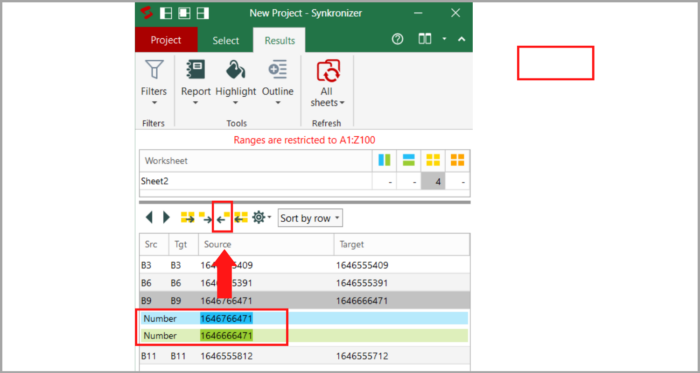Select the Sheet2 worksheet row

coord(304,181)
